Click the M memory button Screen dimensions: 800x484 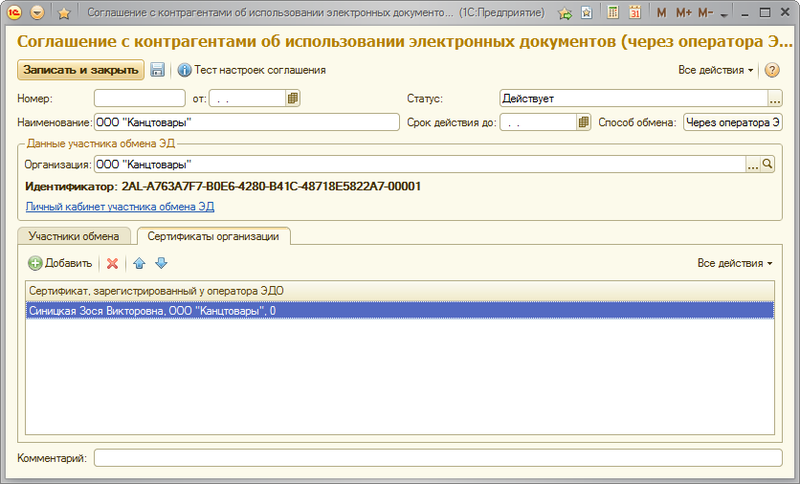point(661,13)
